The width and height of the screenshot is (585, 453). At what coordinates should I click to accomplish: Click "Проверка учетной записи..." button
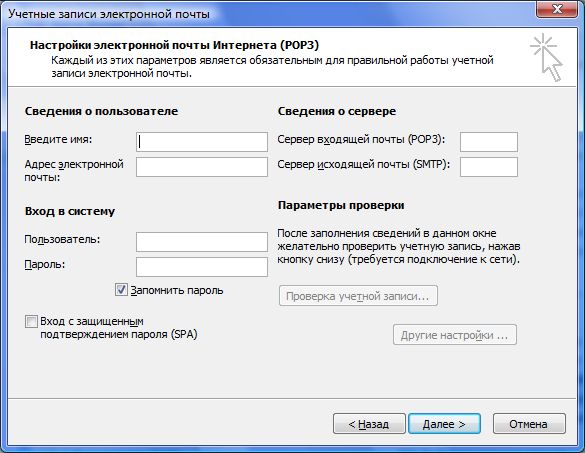(x=358, y=296)
